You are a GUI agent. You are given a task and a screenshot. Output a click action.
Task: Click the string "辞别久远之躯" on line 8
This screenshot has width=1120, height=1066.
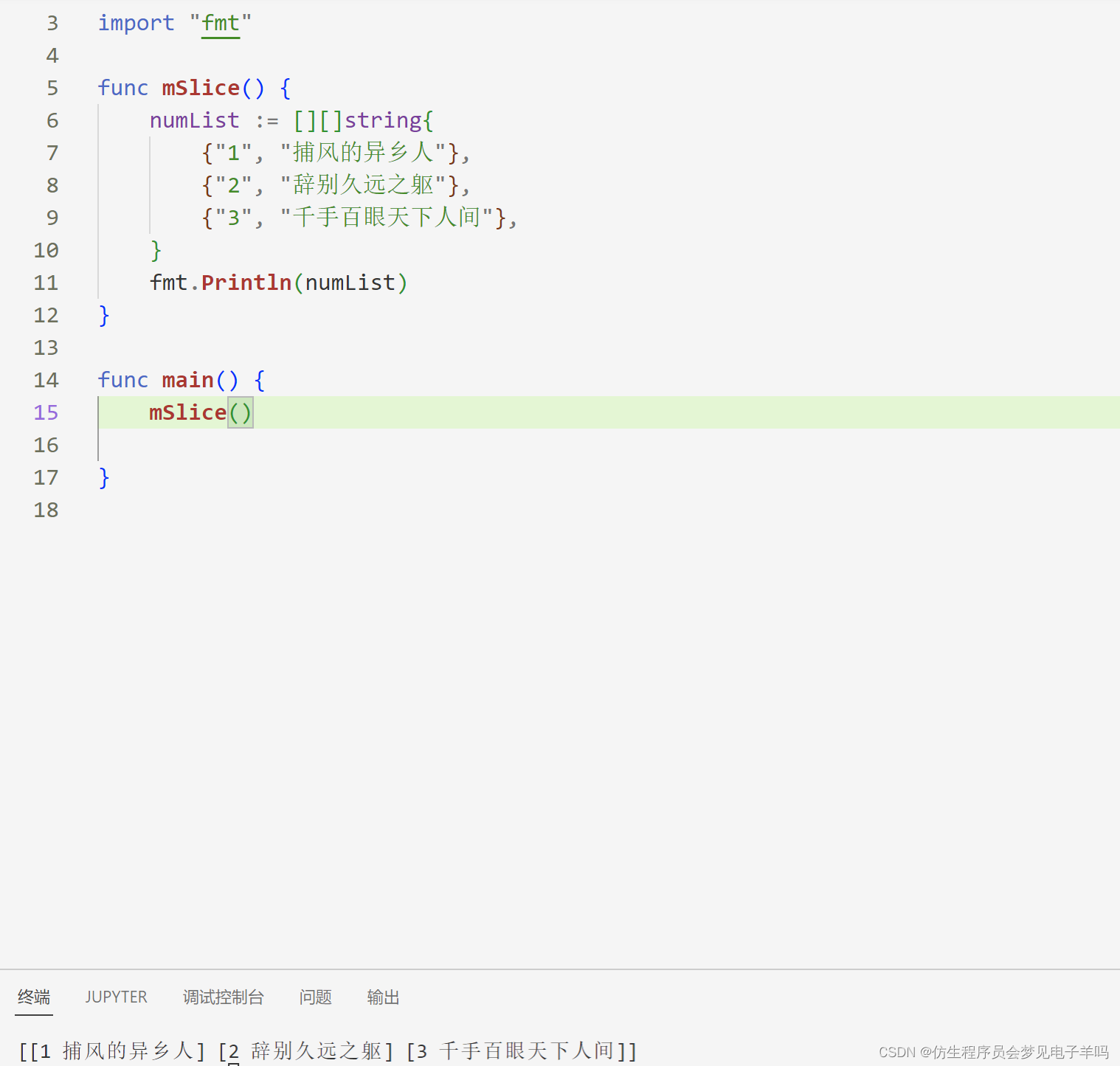pos(362,185)
